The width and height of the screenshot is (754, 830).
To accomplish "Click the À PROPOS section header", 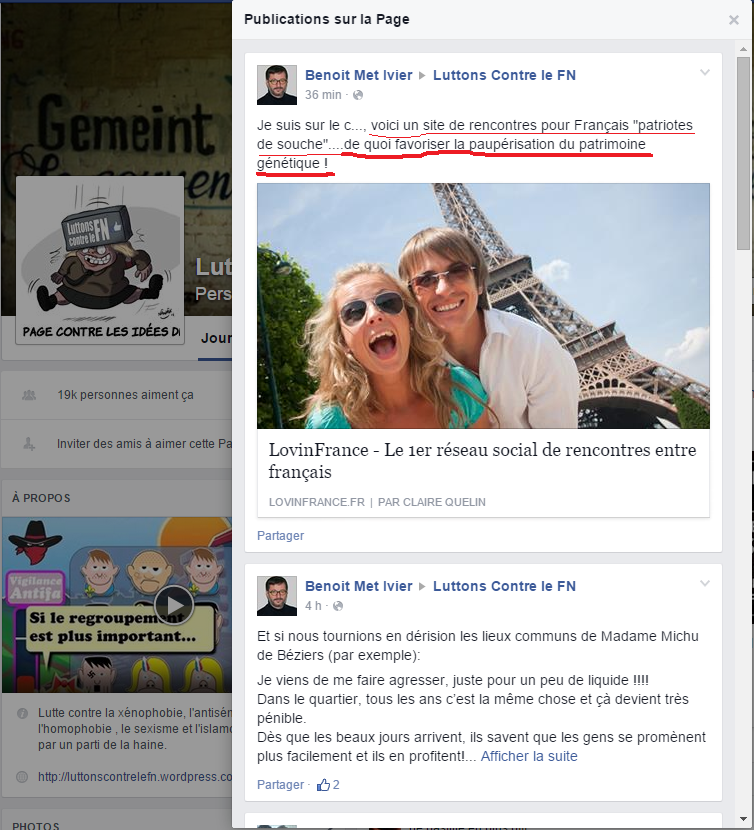I will coord(41,498).
